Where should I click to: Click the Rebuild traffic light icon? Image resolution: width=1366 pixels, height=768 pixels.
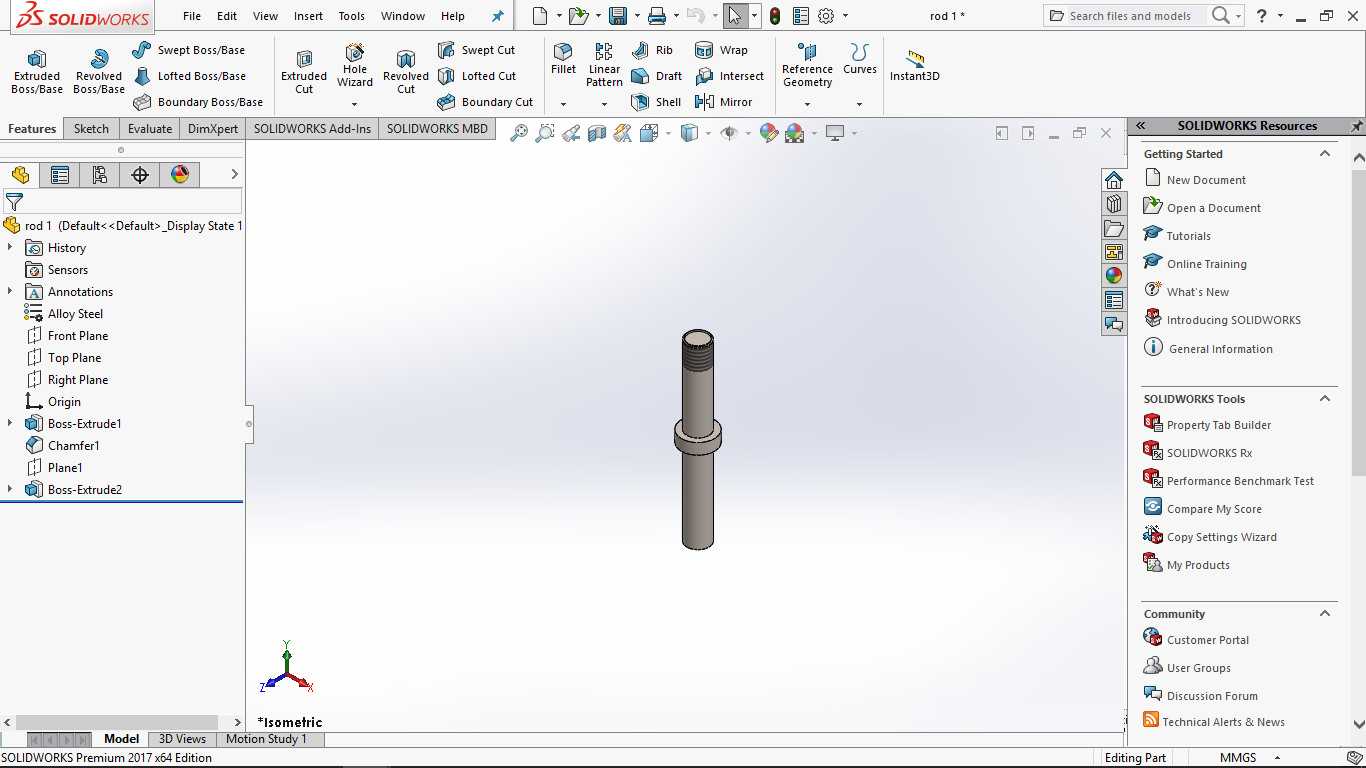(x=774, y=16)
